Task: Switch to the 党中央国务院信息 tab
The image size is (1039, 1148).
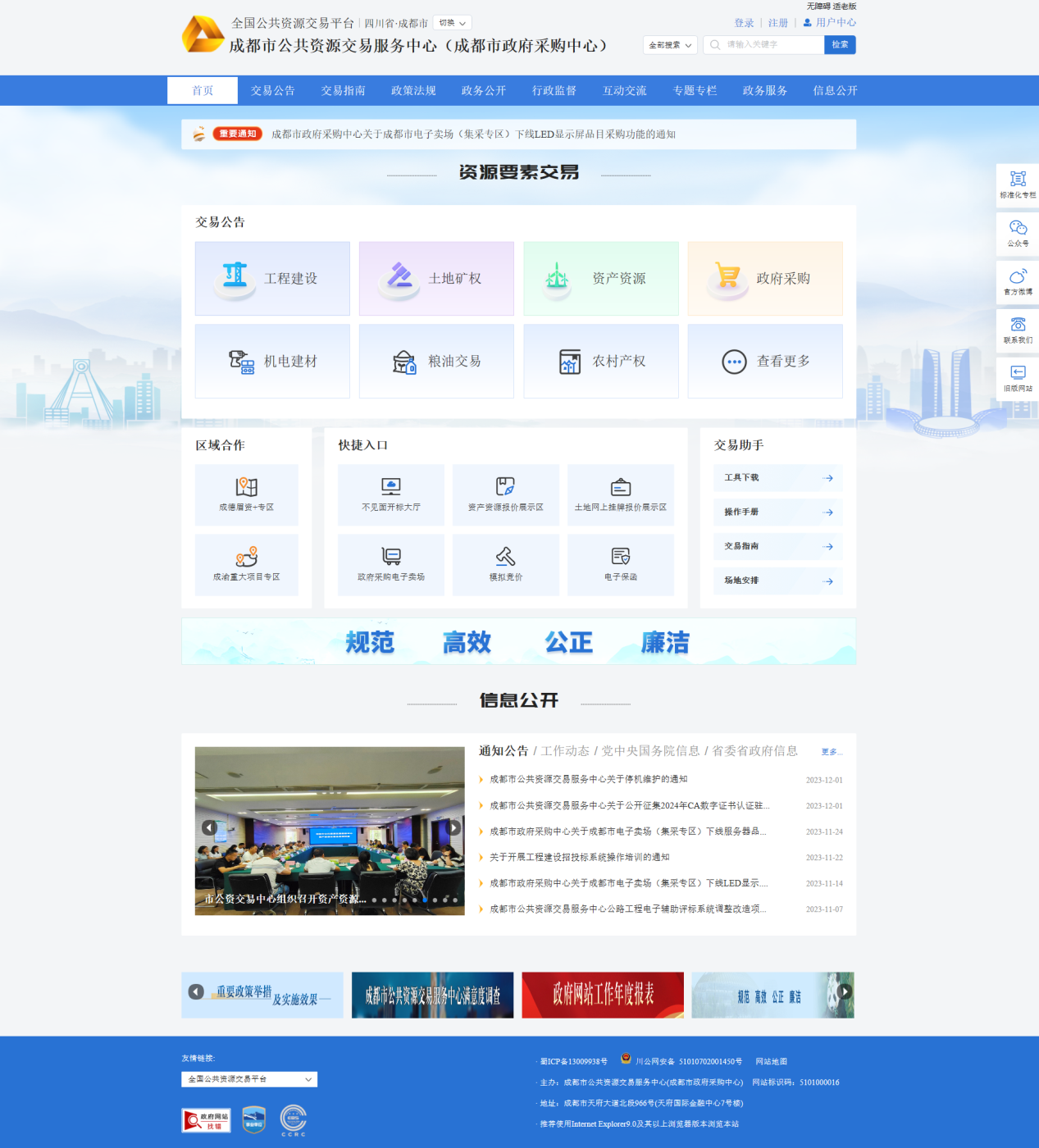Action: [650, 751]
